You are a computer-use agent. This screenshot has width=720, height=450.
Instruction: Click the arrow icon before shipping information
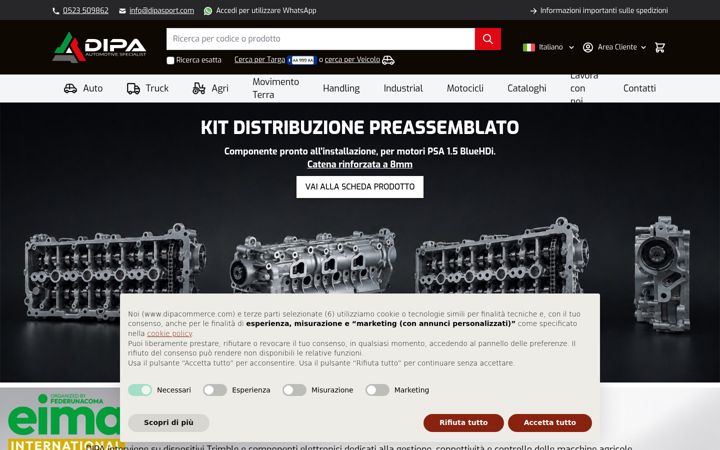pyautogui.click(x=533, y=11)
